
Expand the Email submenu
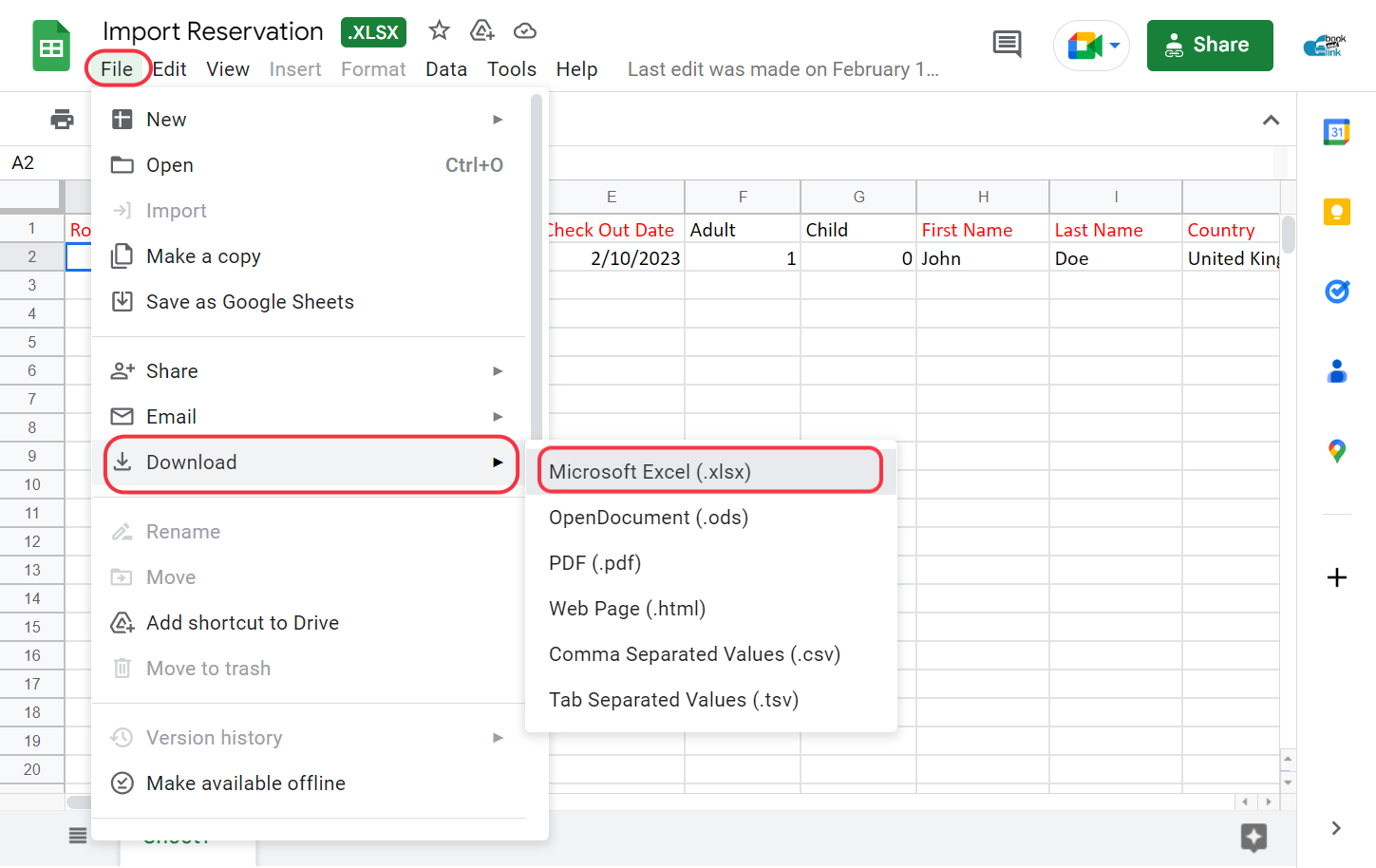[309, 417]
